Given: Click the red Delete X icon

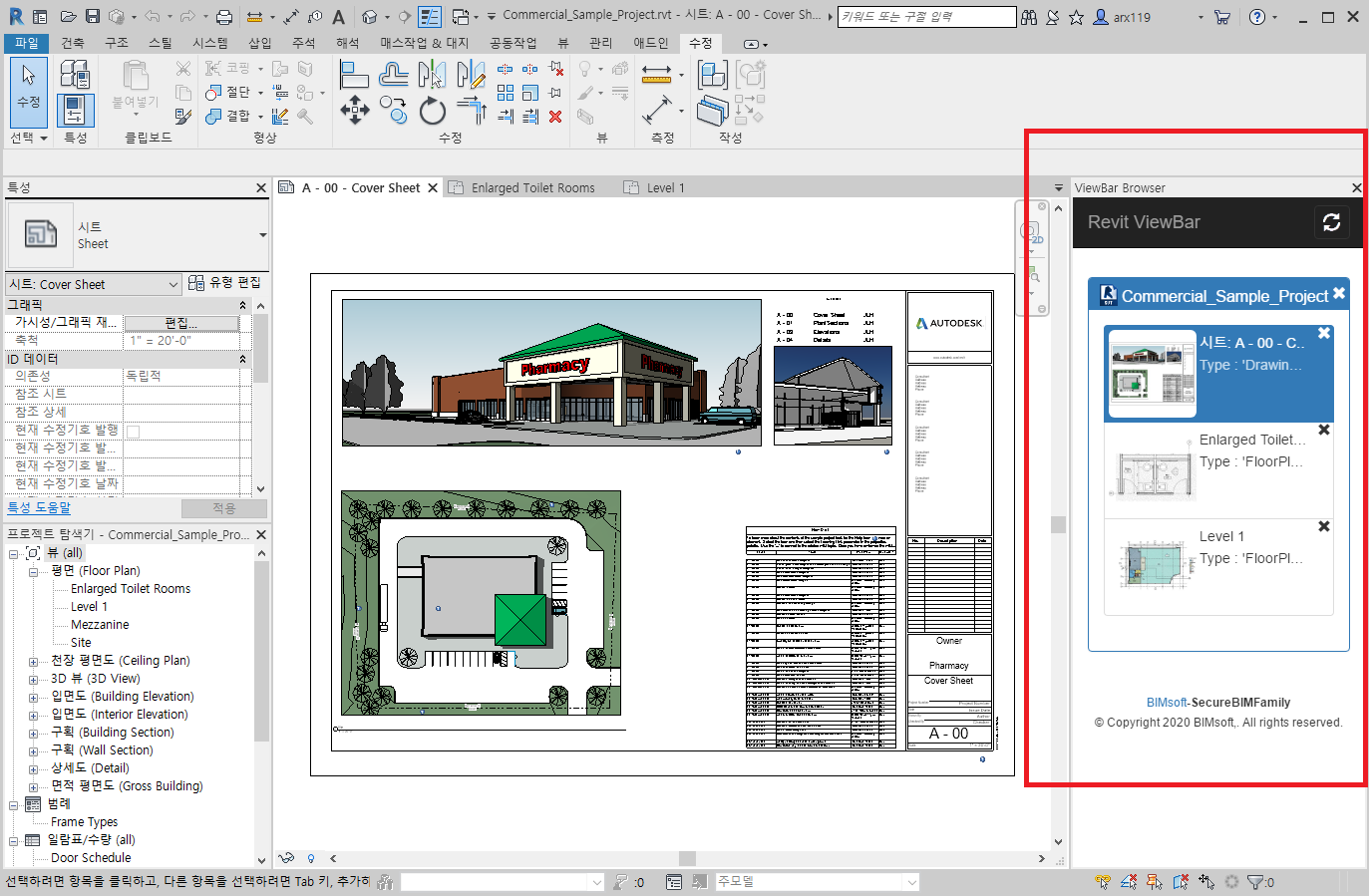Looking at the screenshot, I should pyautogui.click(x=555, y=117).
